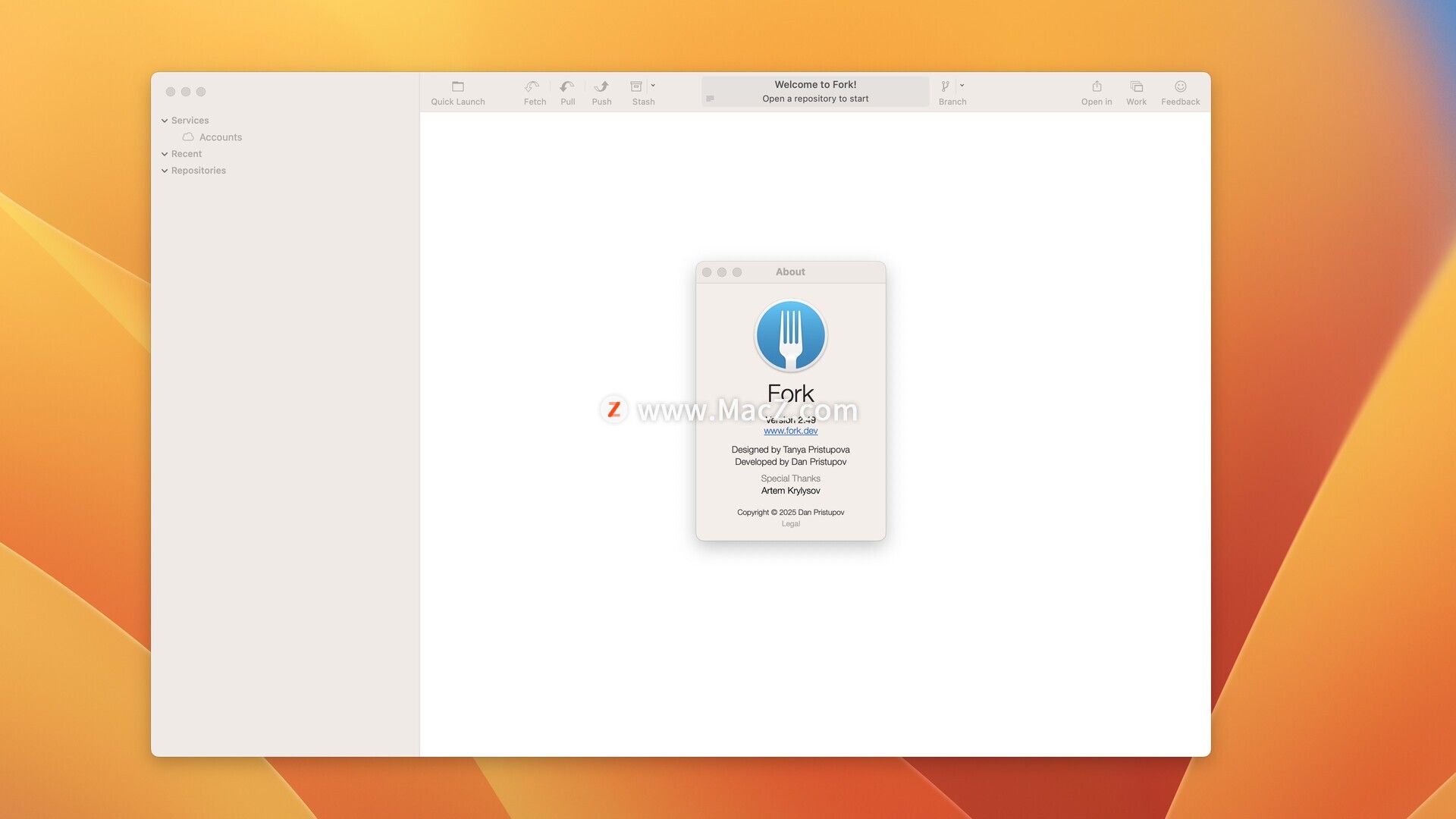Close the main Fork window
Image resolution: width=1456 pixels, height=819 pixels.
(171, 92)
